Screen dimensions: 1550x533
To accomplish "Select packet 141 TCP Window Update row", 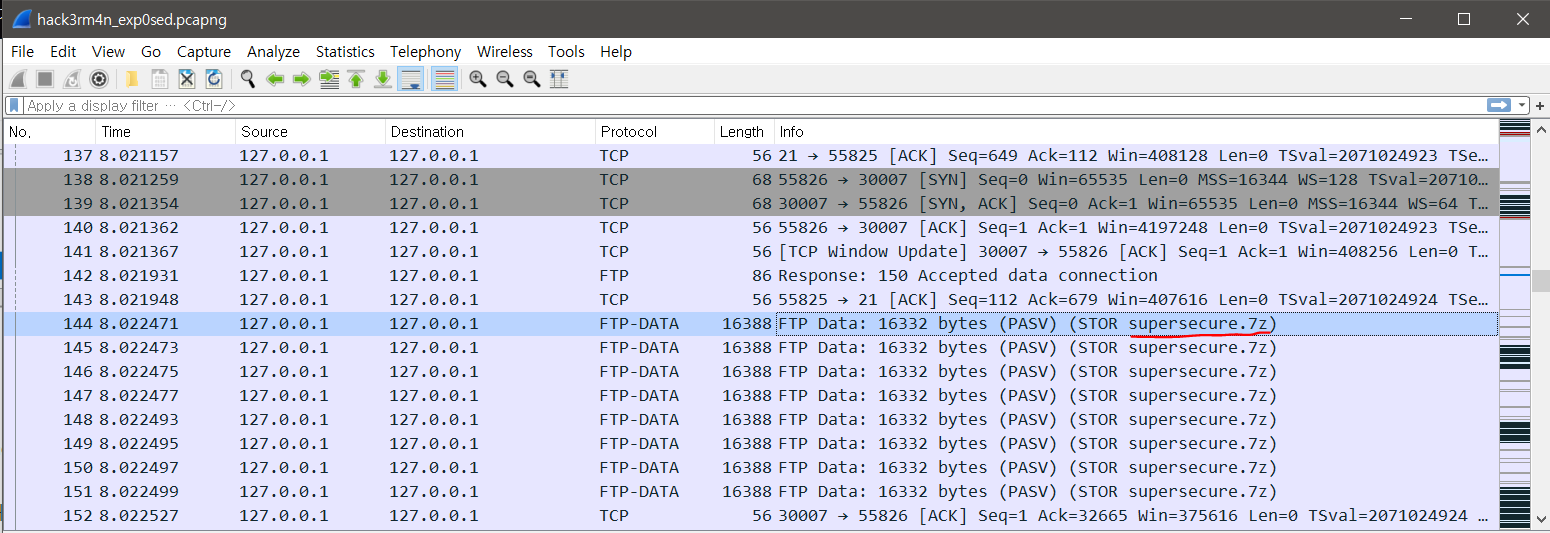I will (750, 252).
